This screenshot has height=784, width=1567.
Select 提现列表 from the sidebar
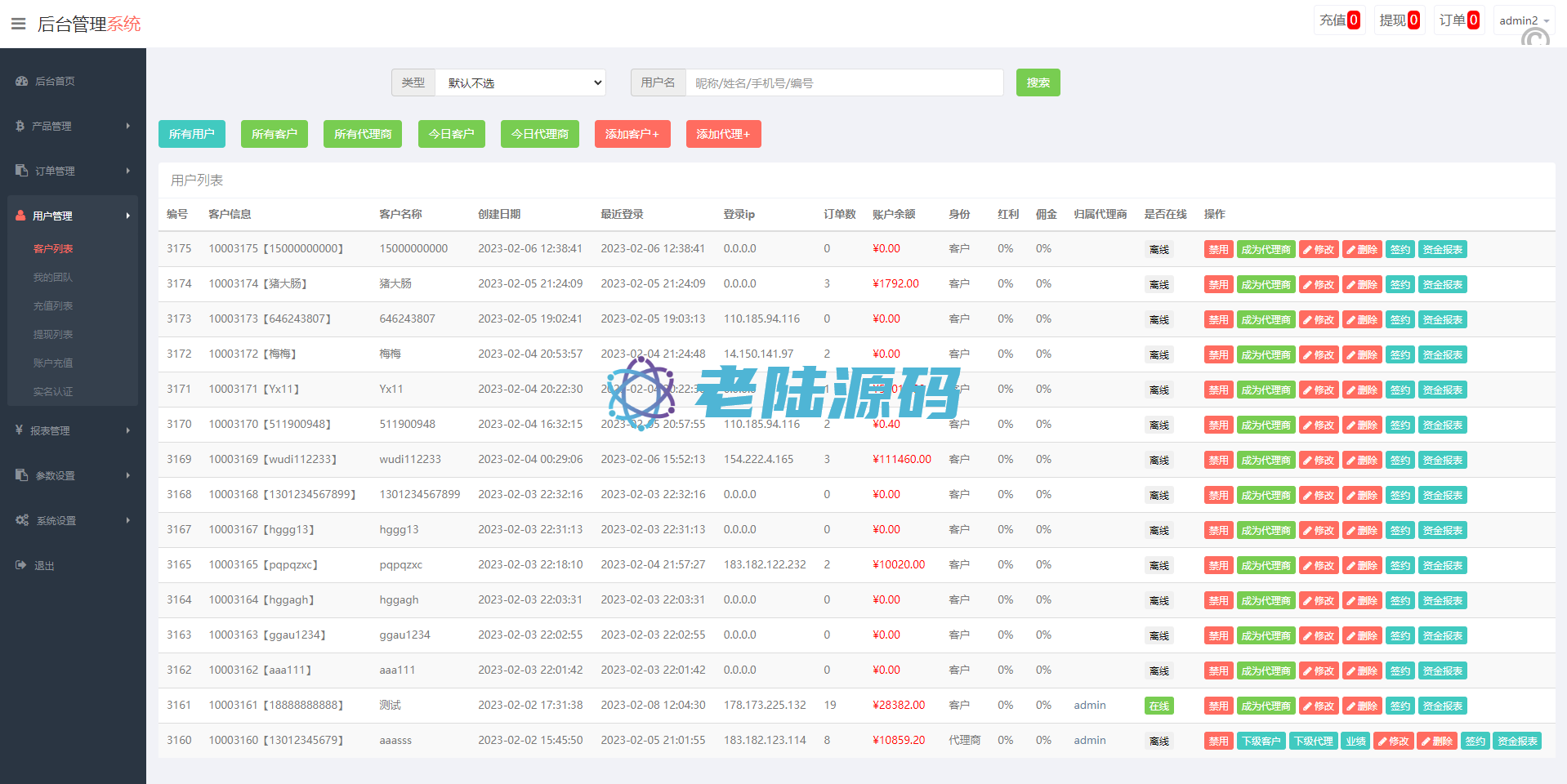(53, 334)
